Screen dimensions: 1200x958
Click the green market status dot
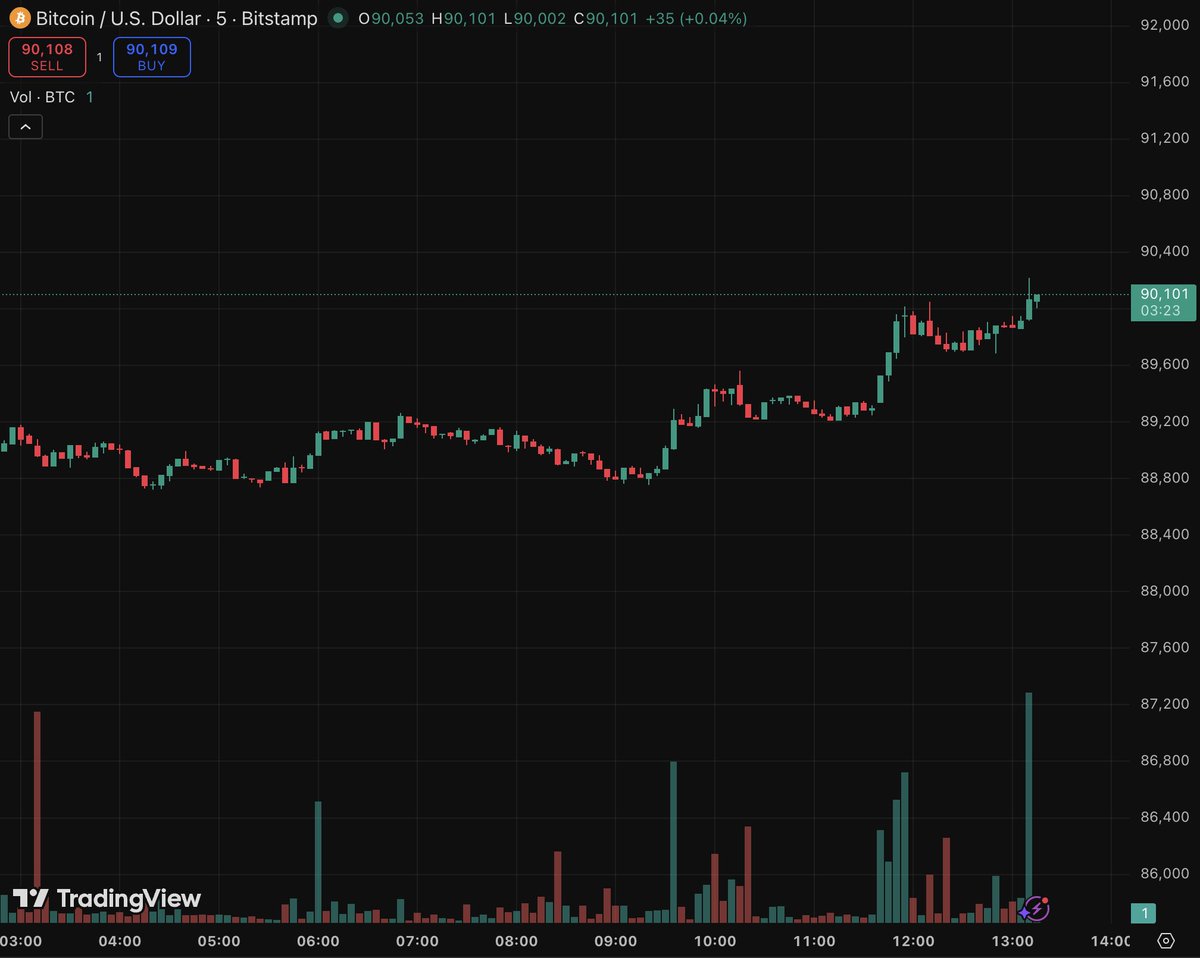(337, 17)
